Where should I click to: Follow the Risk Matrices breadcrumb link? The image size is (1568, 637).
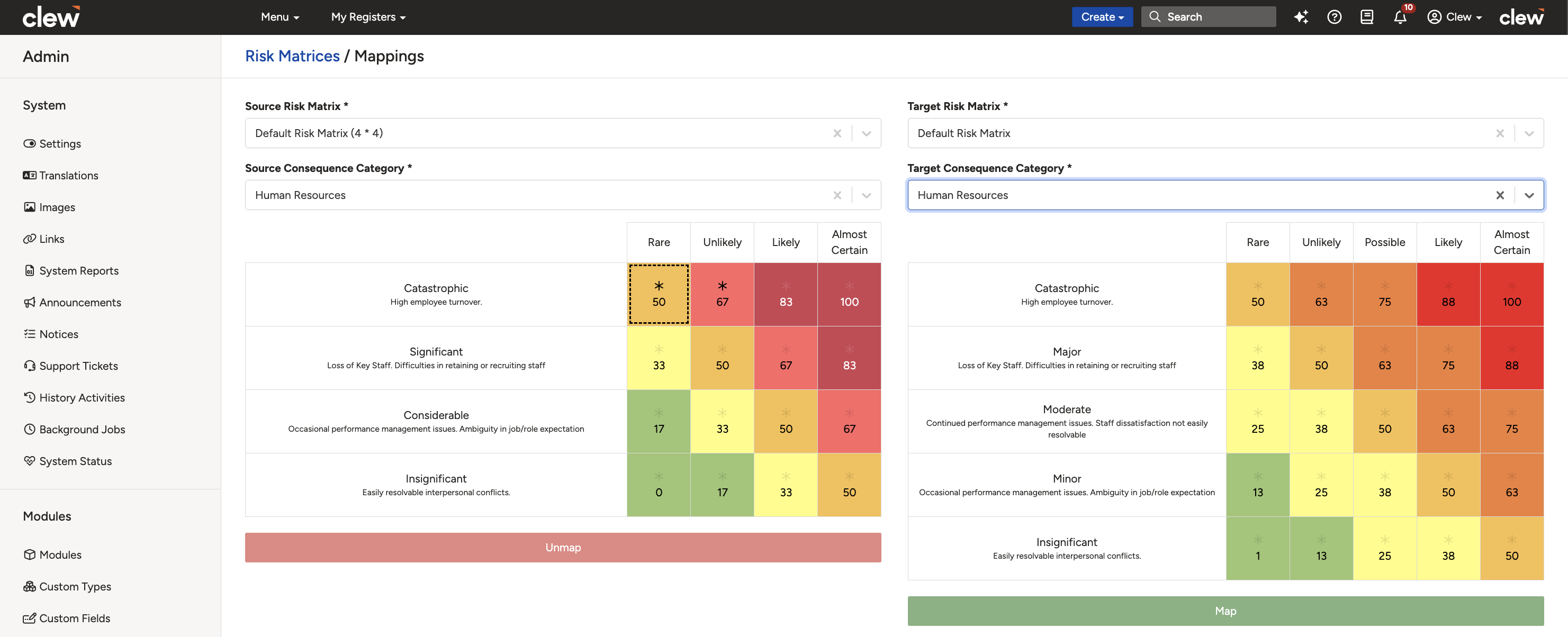click(x=292, y=56)
